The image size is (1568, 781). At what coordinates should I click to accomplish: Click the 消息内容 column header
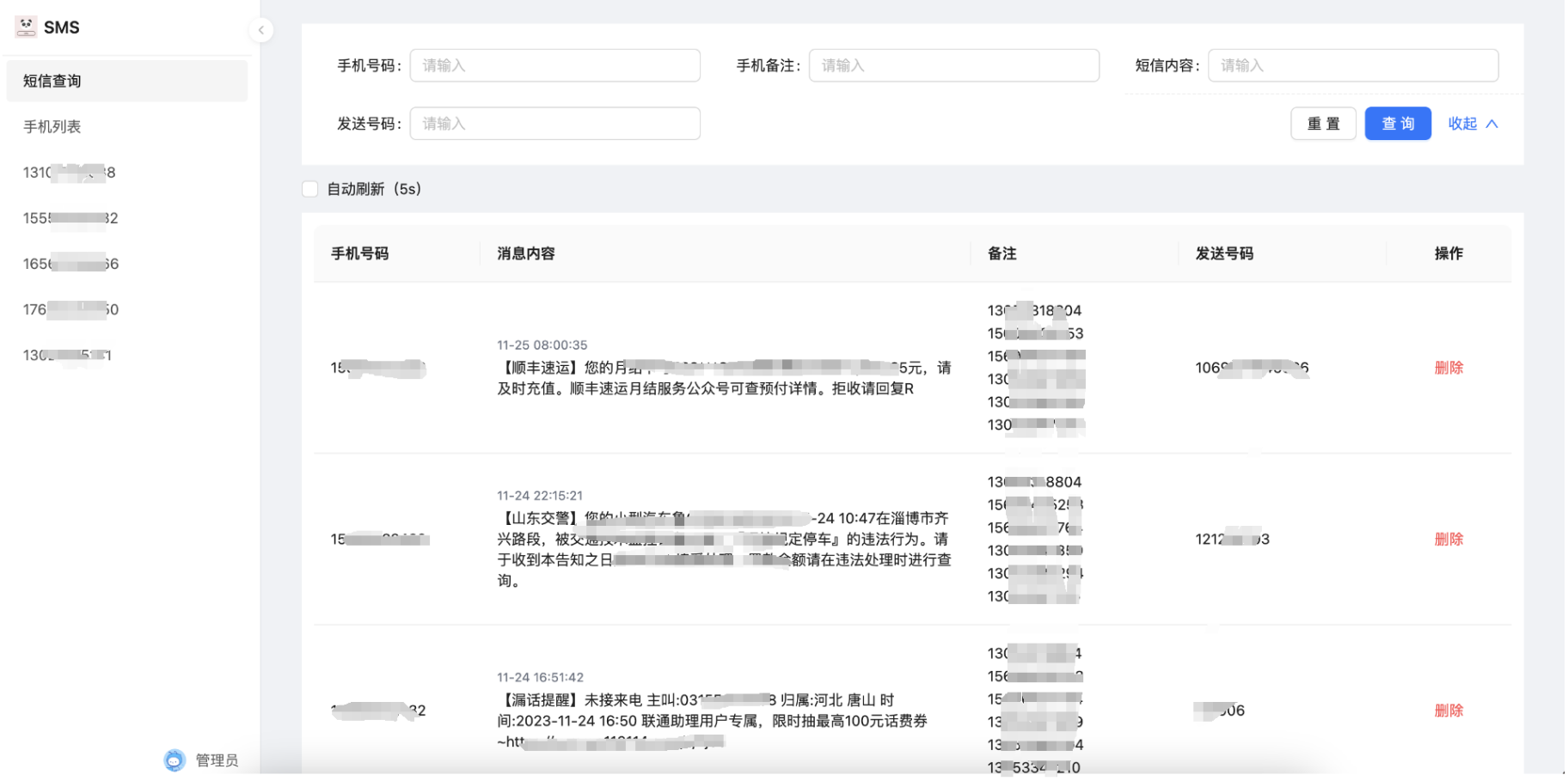click(526, 253)
